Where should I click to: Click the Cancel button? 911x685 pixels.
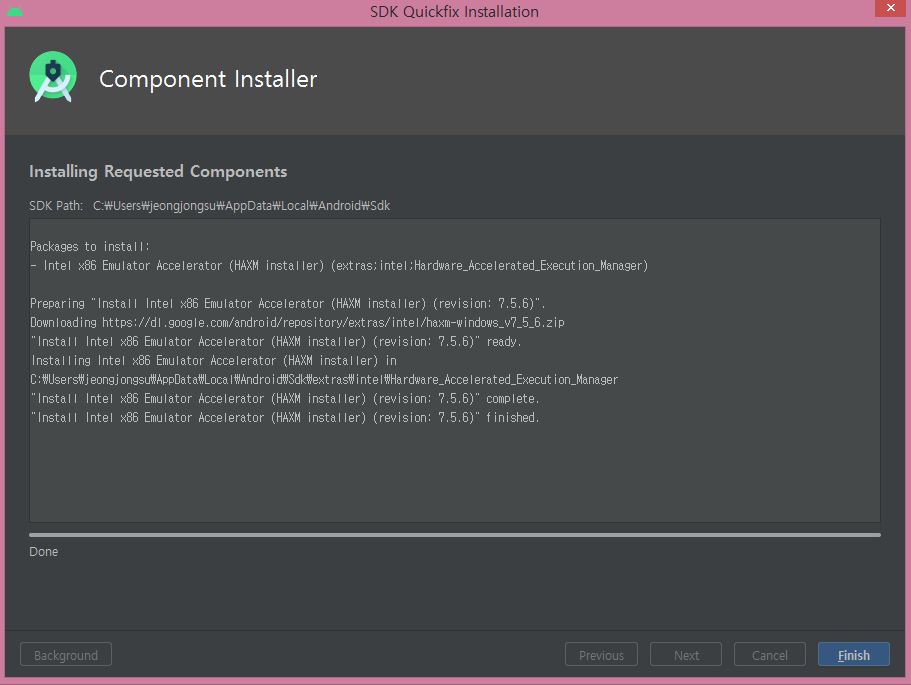(x=769, y=654)
